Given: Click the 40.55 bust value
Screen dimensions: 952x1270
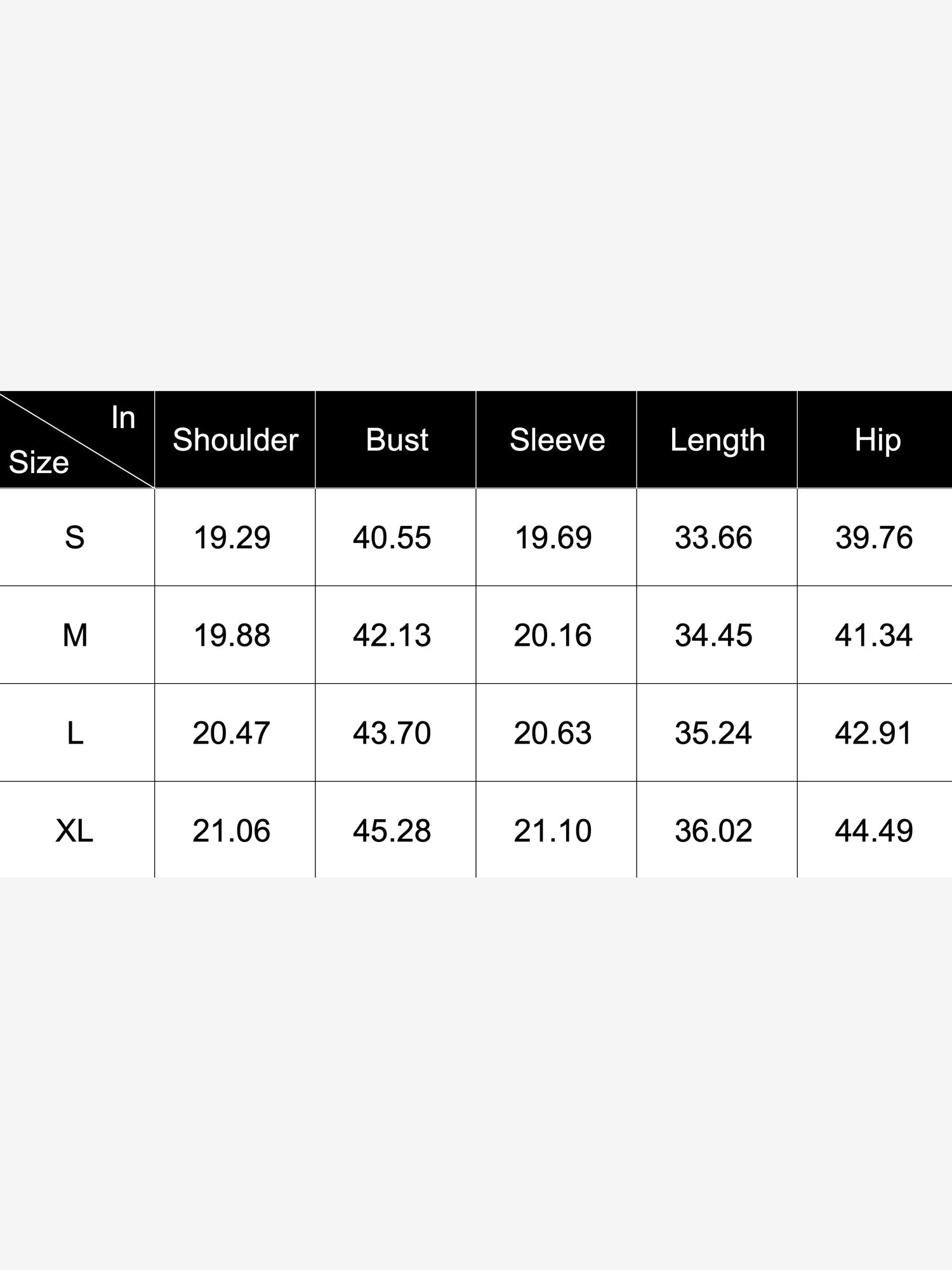Looking at the screenshot, I should click(392, 537).
